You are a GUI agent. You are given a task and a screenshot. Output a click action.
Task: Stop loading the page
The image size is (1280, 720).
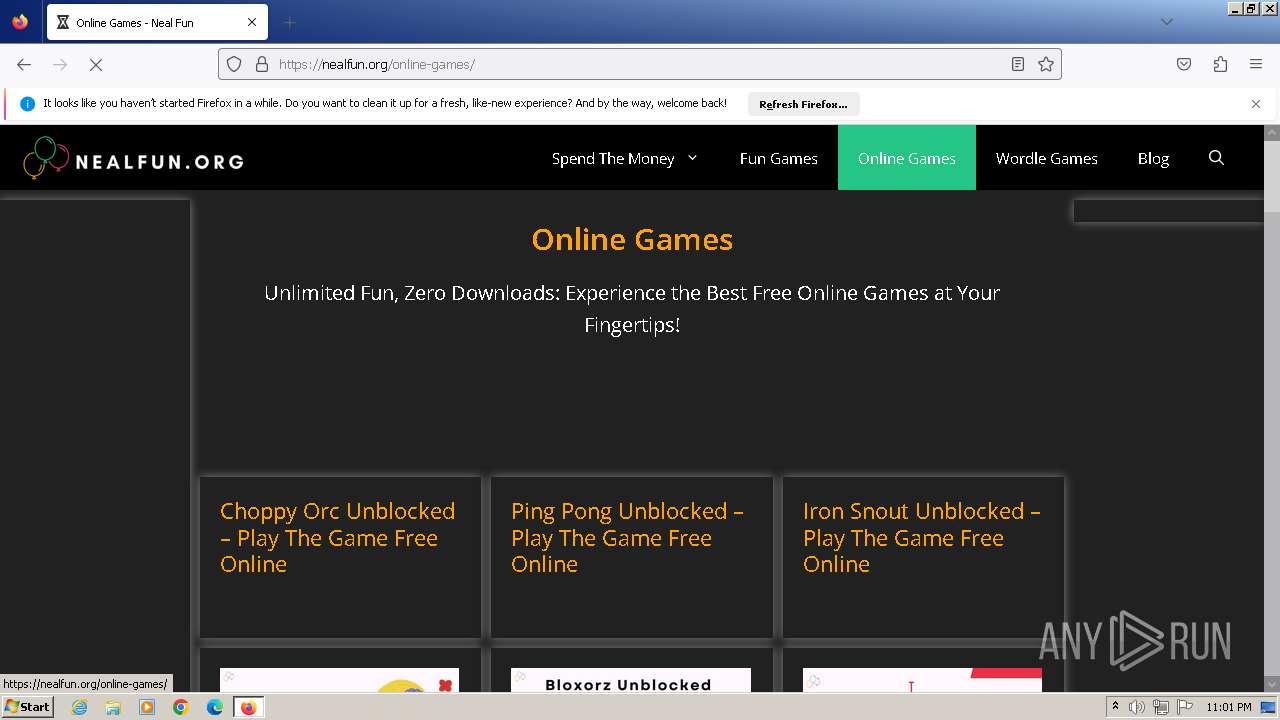pyautogui.click(x=96, y=64)
